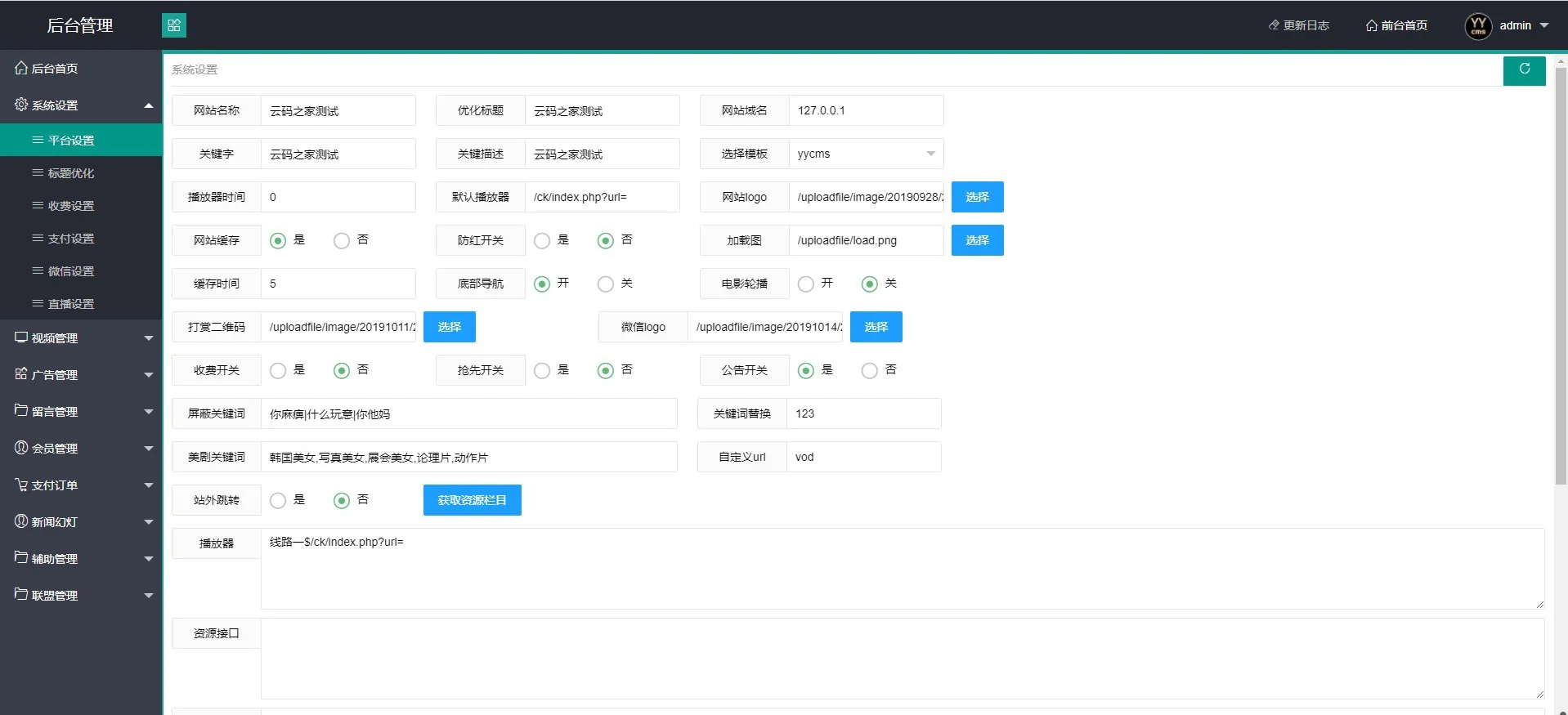
Task: Click the sidebar collapse grid icon
Action: coord(174,25)
